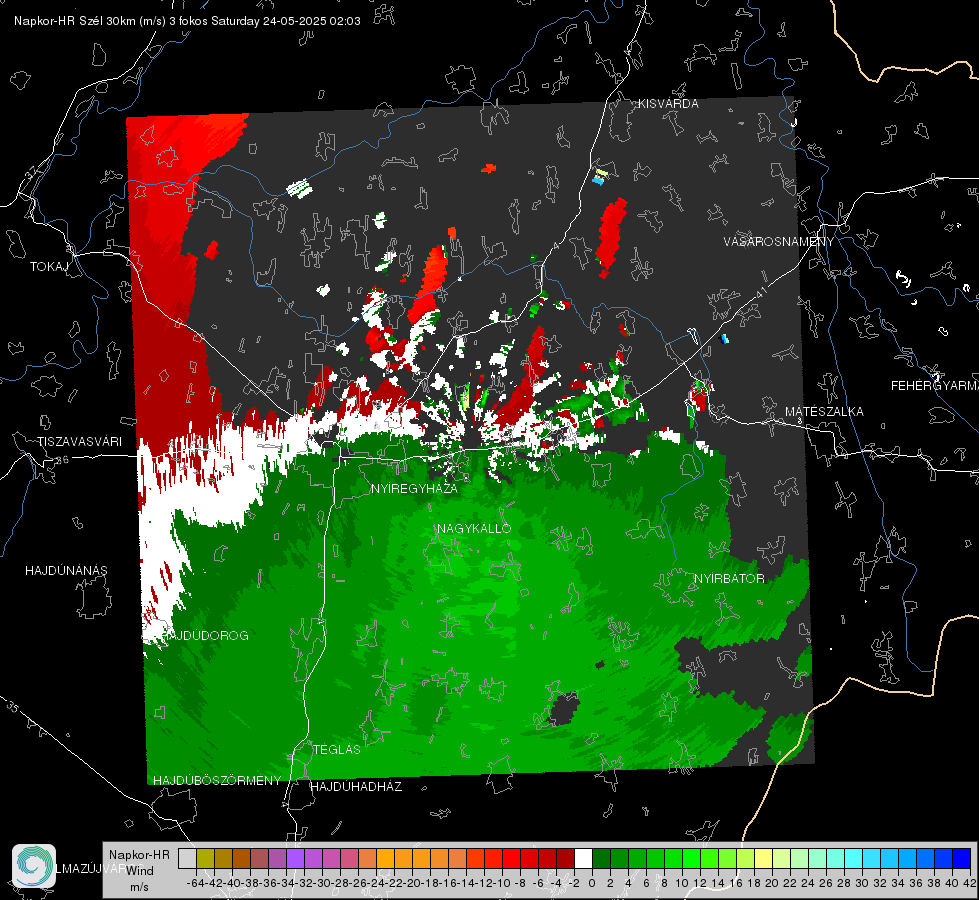The height and width of the screenshot is (900, 979).
Task: Click the legend value 36
Action: tap(916, 883)
